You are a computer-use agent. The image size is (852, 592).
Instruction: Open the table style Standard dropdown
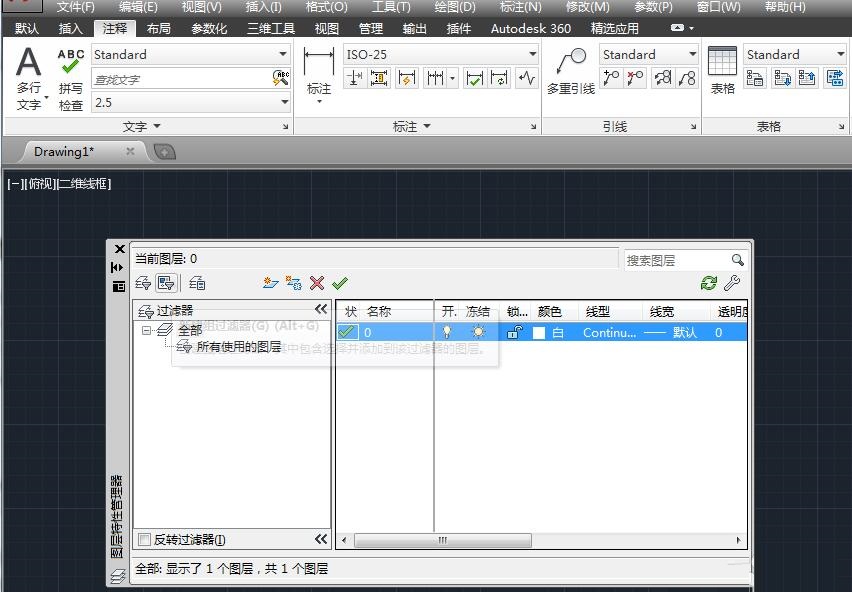(x=840, y=54)
